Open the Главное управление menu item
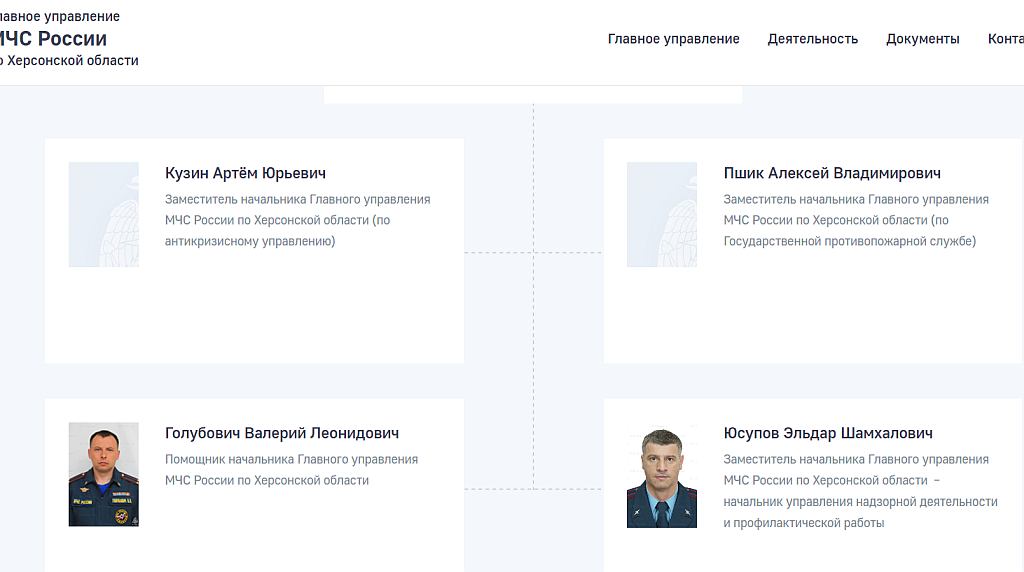This screenshot has width=1024, height=572. click(673, 39)
